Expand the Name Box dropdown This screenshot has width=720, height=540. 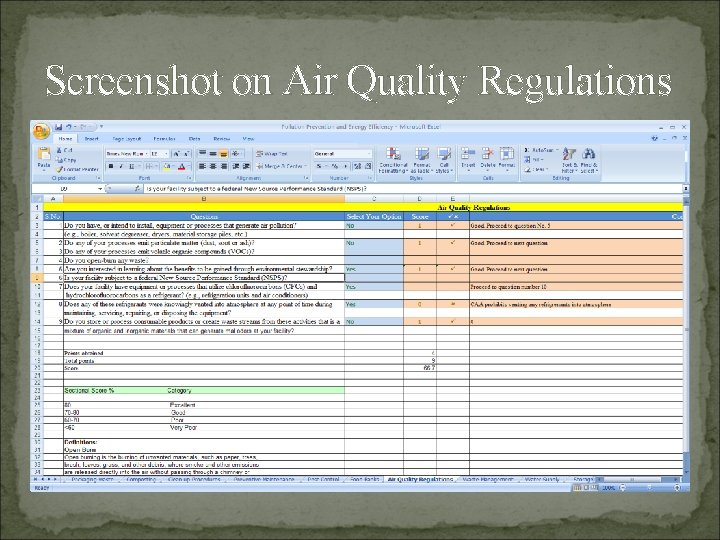(x=100, y=189)
